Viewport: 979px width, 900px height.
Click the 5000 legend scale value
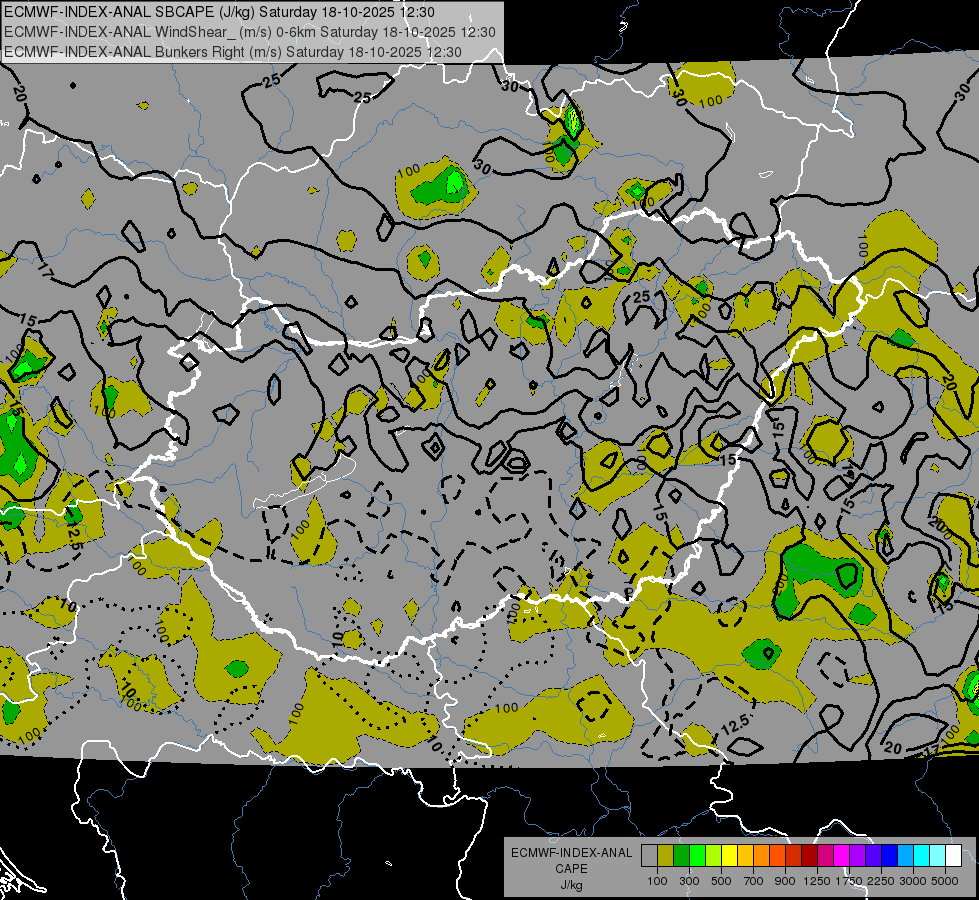tap(945, 881)
